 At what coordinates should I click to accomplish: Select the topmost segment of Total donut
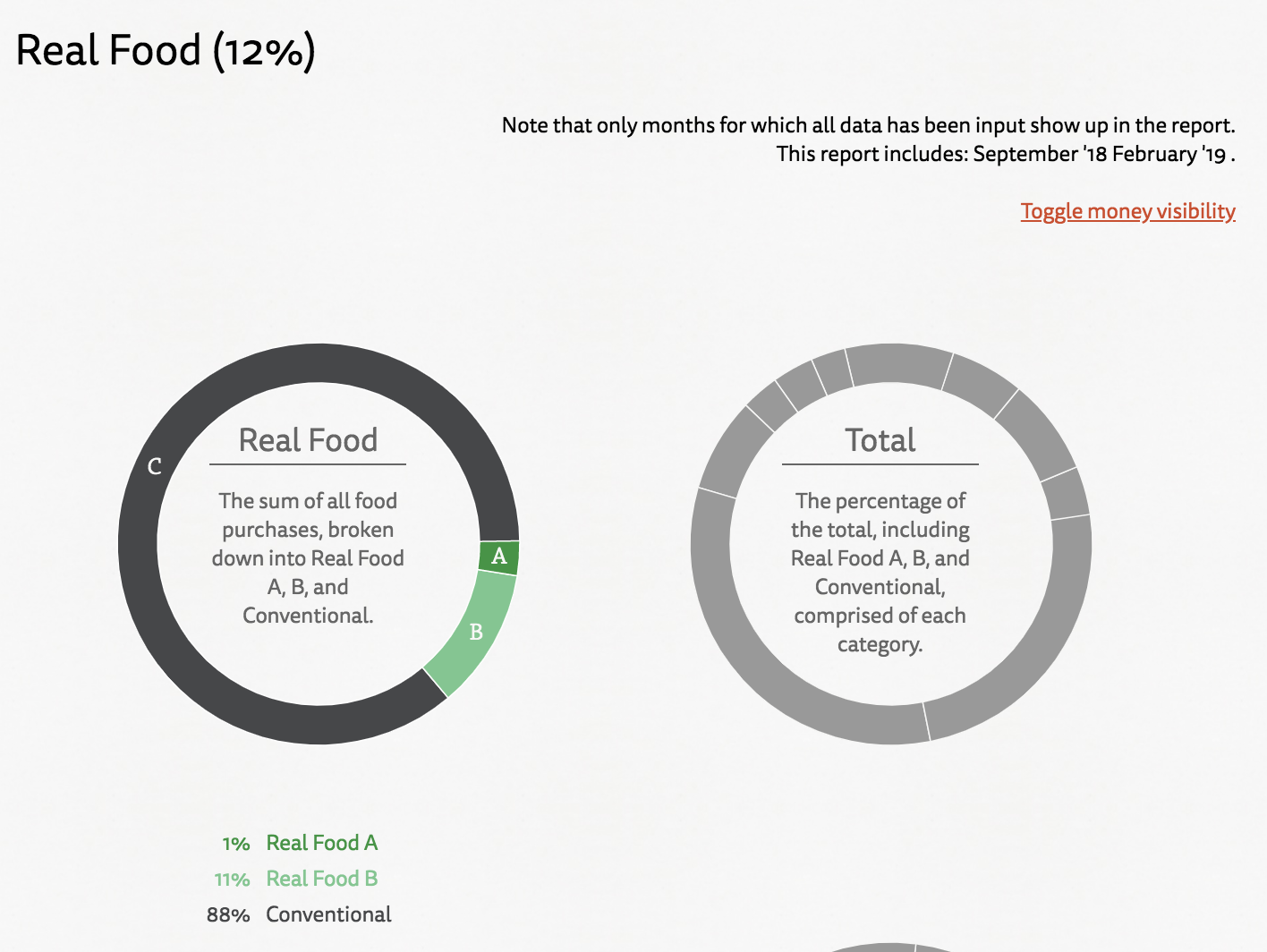coord(898,365)
